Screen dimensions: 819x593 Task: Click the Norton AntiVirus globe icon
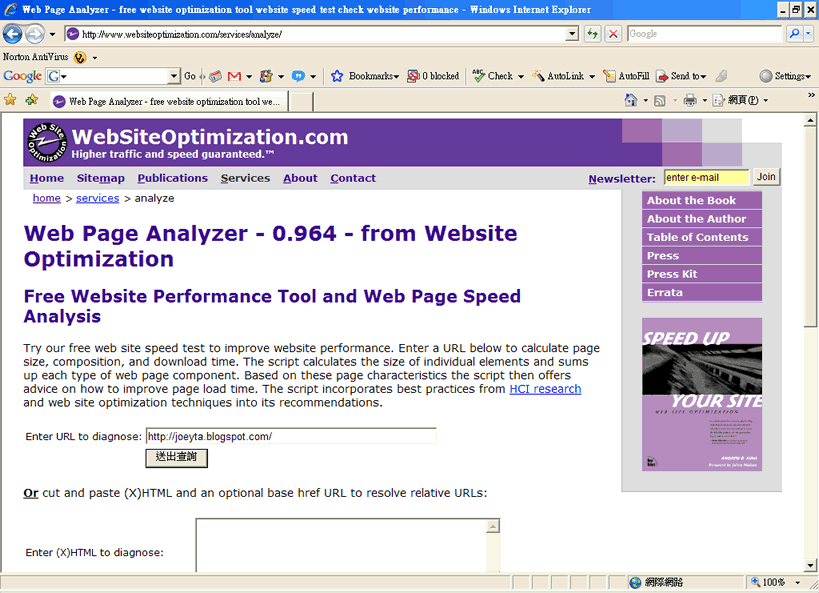coord(80,57)
